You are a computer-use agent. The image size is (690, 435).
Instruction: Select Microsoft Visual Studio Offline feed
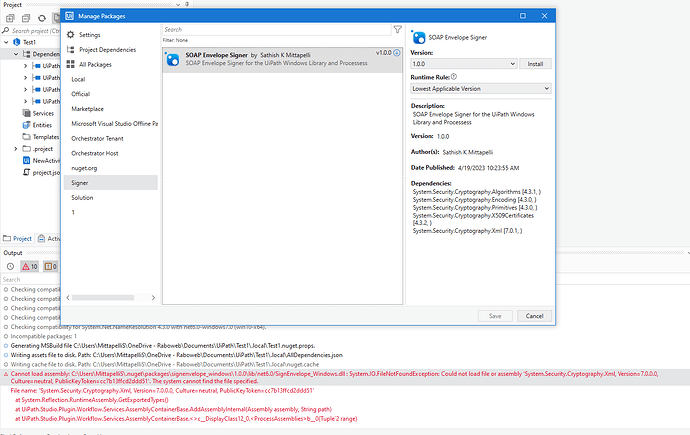114,124
